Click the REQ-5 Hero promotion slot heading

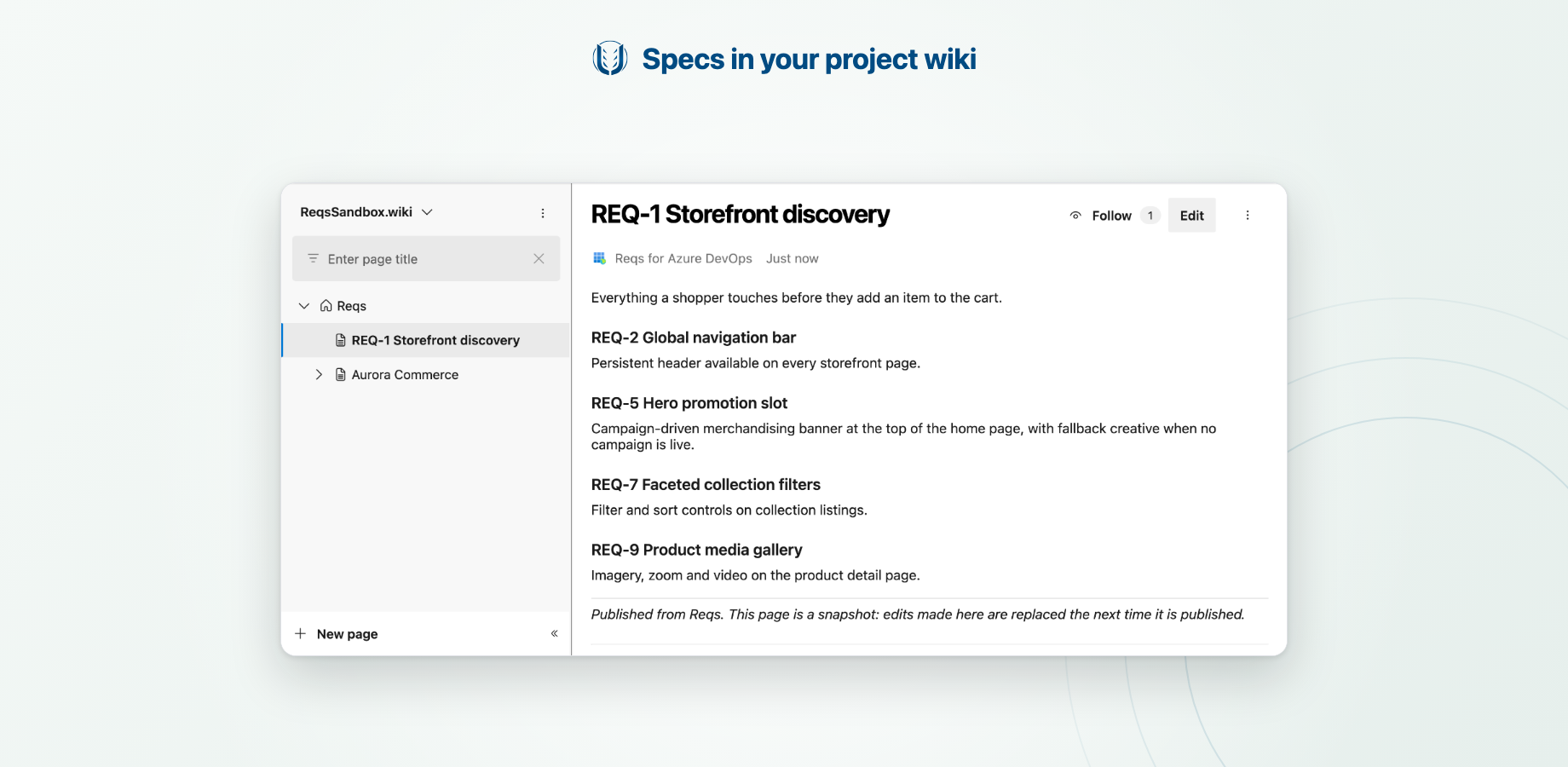[689, 403]
